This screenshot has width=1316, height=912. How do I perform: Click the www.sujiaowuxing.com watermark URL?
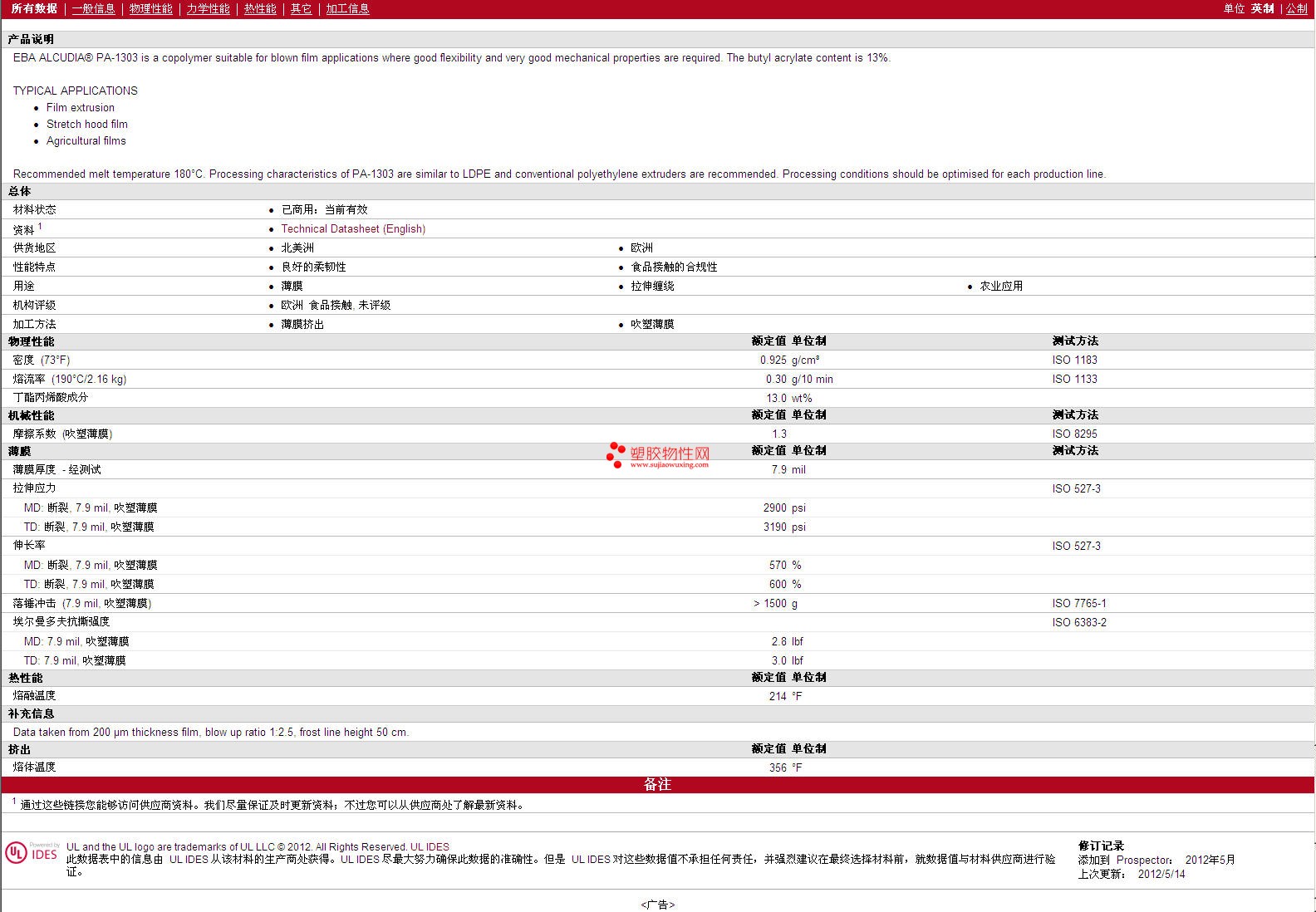(669, 465)
